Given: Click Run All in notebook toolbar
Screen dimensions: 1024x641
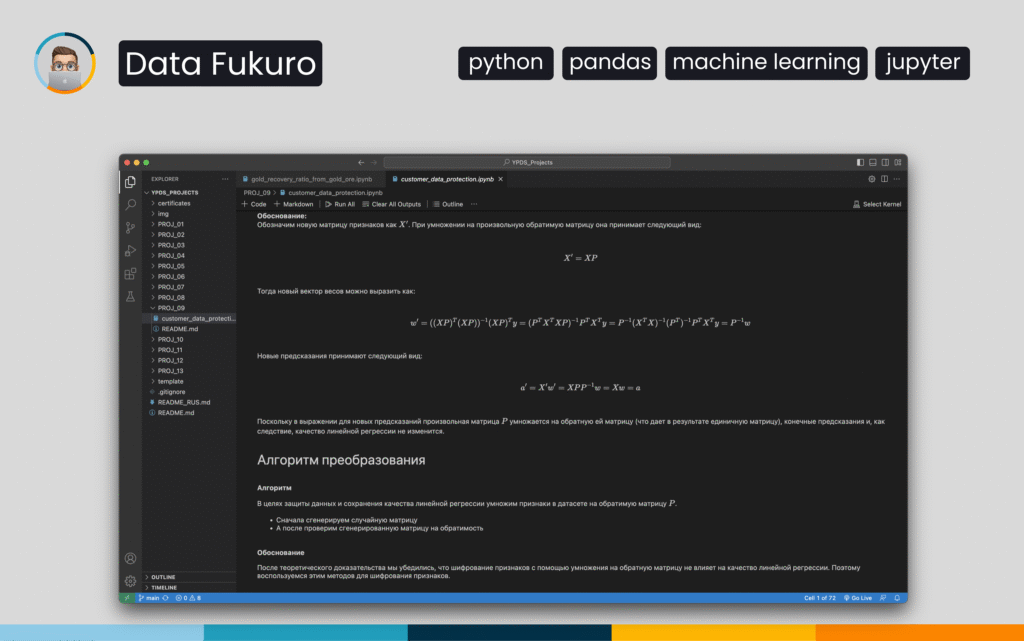Looking at the screenshot, I should click(x=340, y=204).
